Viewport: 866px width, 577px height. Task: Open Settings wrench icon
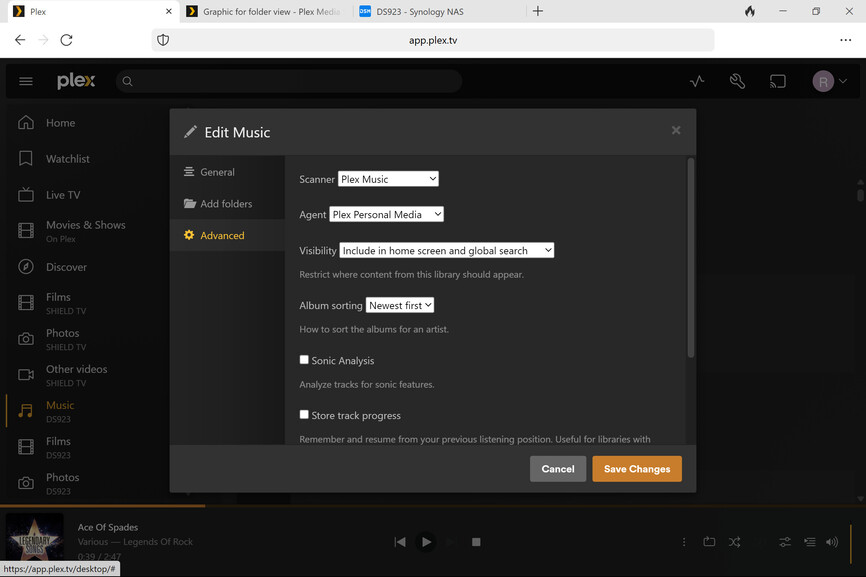click(x=737, y=82)
